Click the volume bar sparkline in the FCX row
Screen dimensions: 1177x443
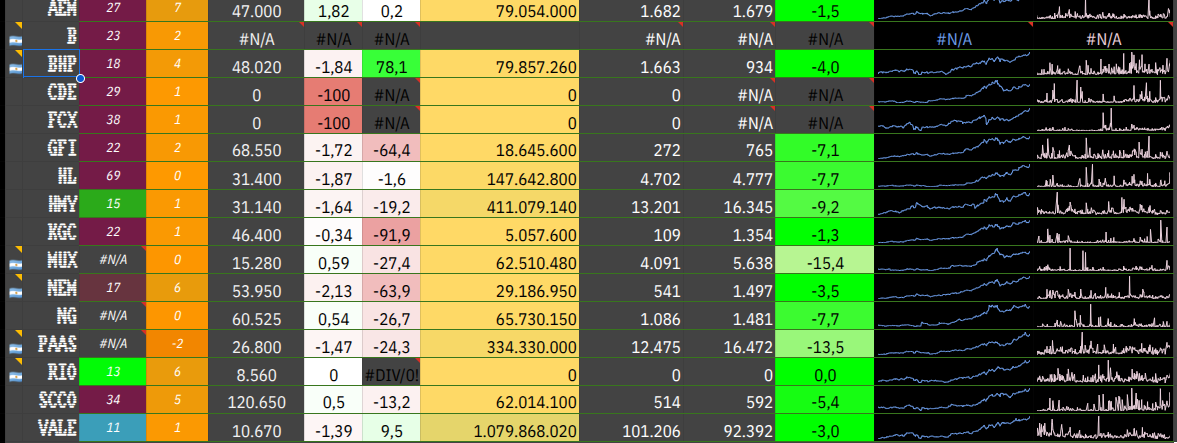(1105, 121)
